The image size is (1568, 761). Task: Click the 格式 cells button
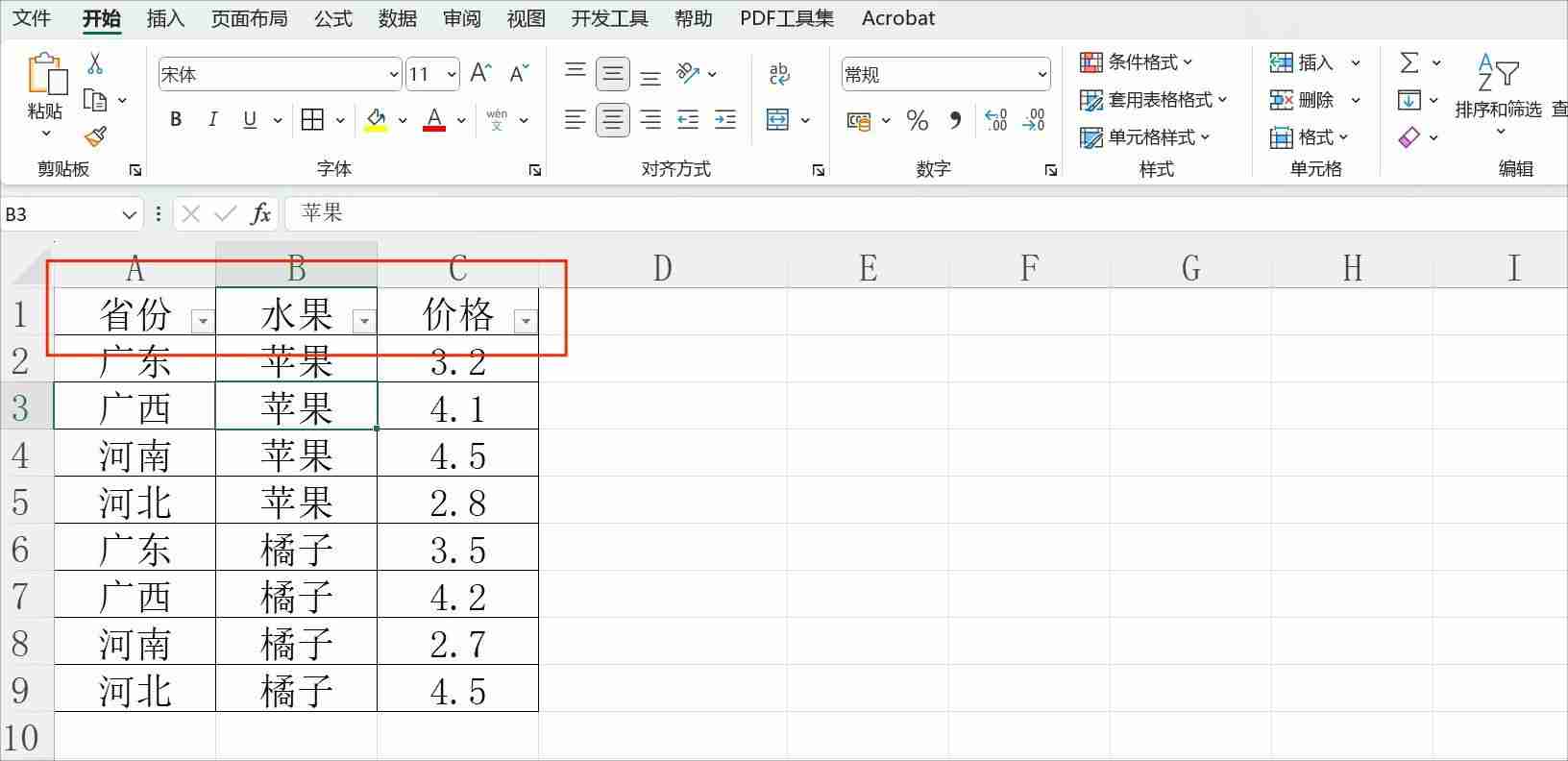pyautogui.click(x=1310, y=137)
